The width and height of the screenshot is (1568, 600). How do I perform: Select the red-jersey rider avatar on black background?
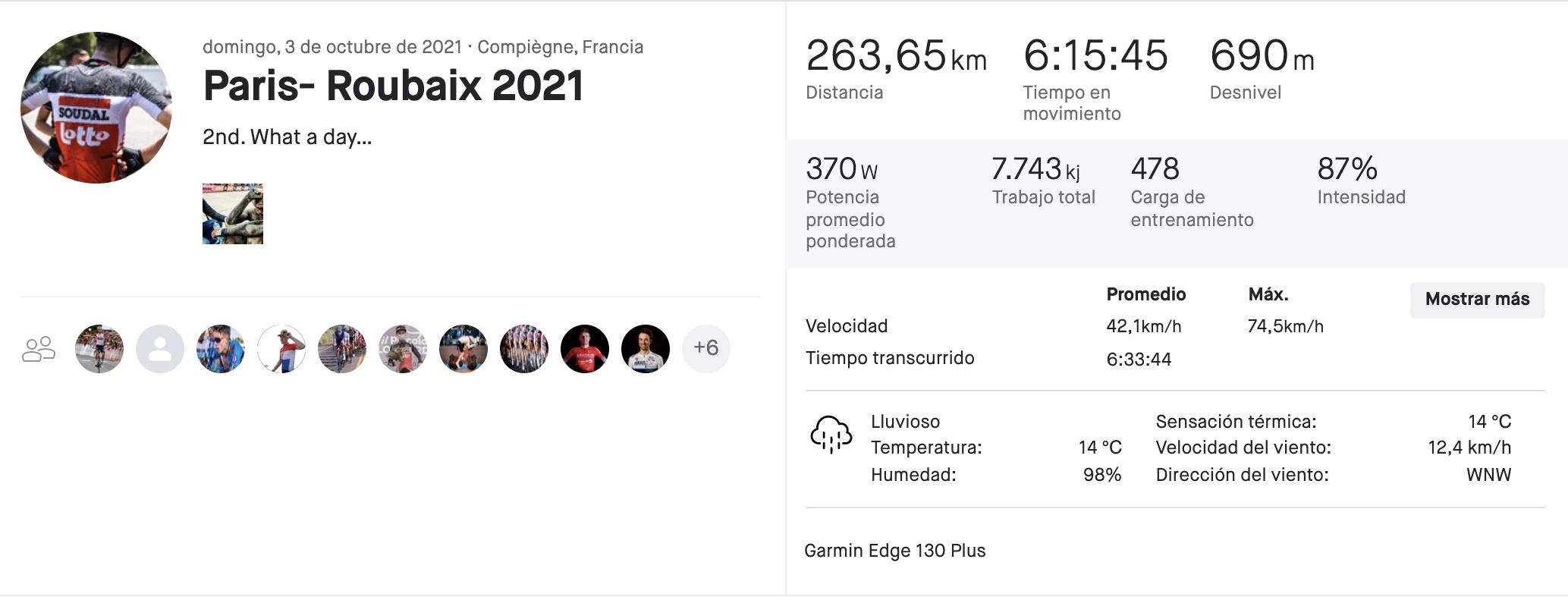[x=585, y=349]
